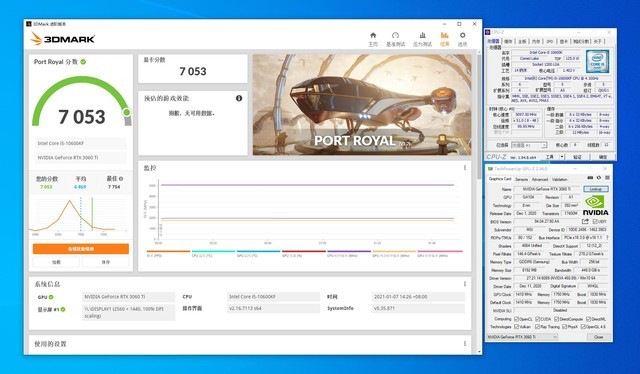Open the processor selection dropdown in CPU-Z
640x374 pixels.
[x=529, y=145]
